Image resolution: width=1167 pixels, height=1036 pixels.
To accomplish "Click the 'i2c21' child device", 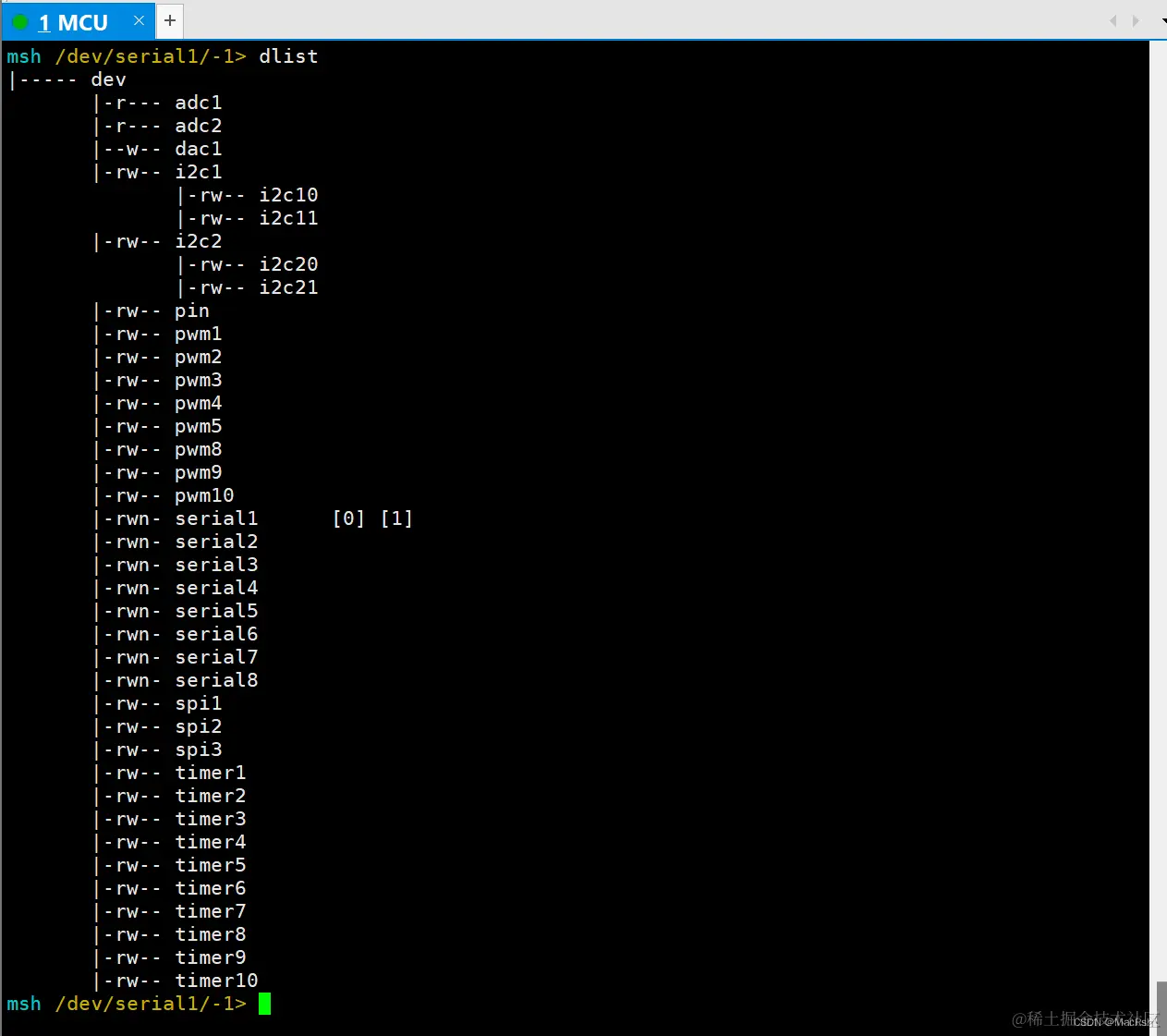I will (248, 287).
